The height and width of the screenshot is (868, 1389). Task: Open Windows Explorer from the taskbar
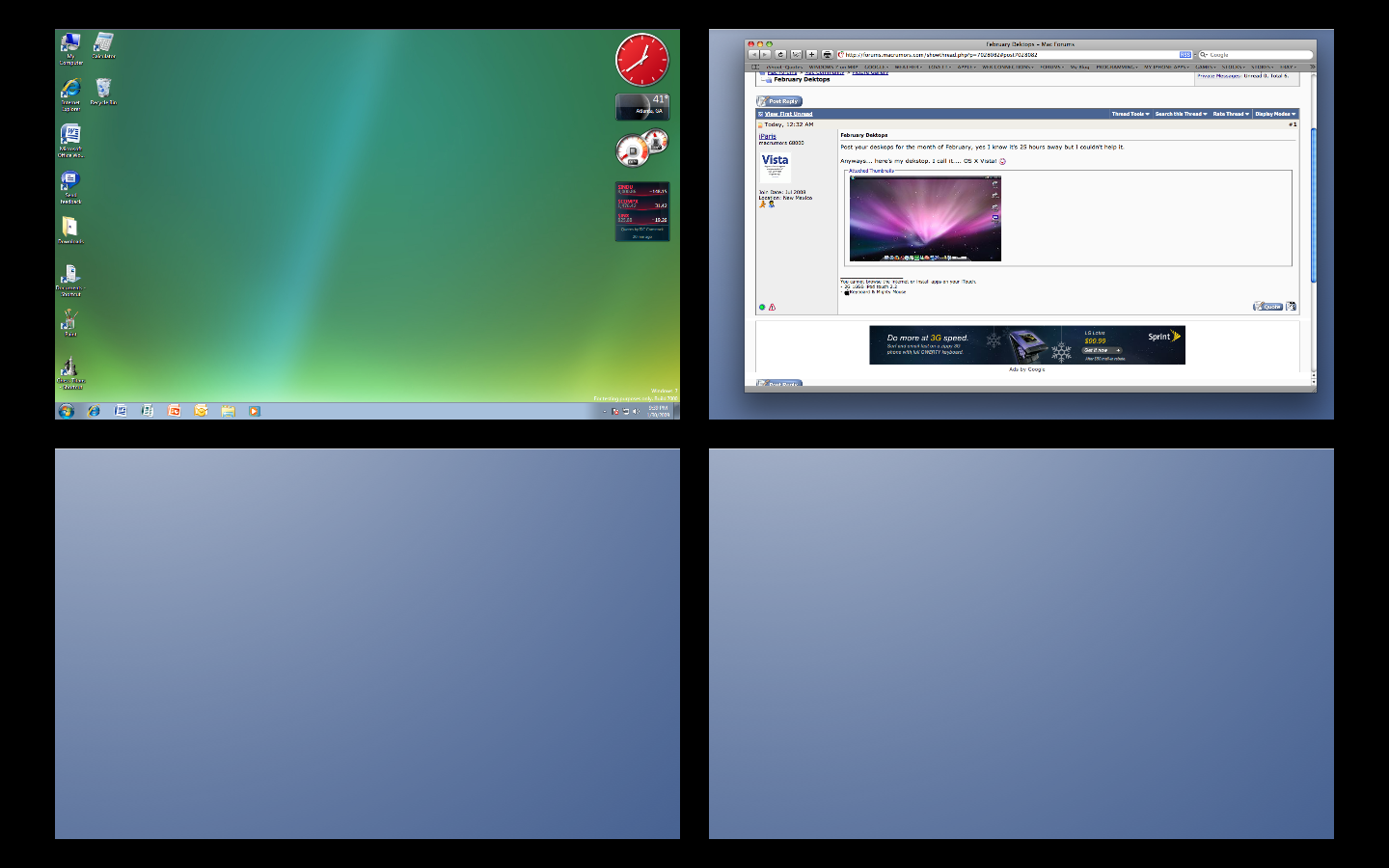(x=228, y=411)
